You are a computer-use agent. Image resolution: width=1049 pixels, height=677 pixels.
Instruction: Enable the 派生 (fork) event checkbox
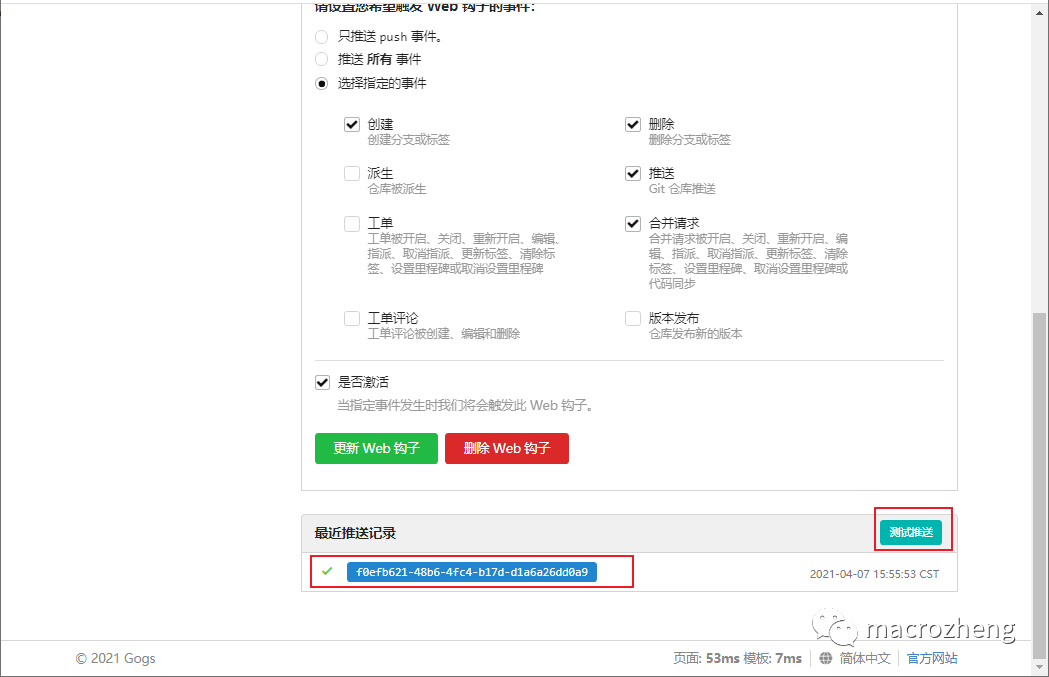coord(352,173)
